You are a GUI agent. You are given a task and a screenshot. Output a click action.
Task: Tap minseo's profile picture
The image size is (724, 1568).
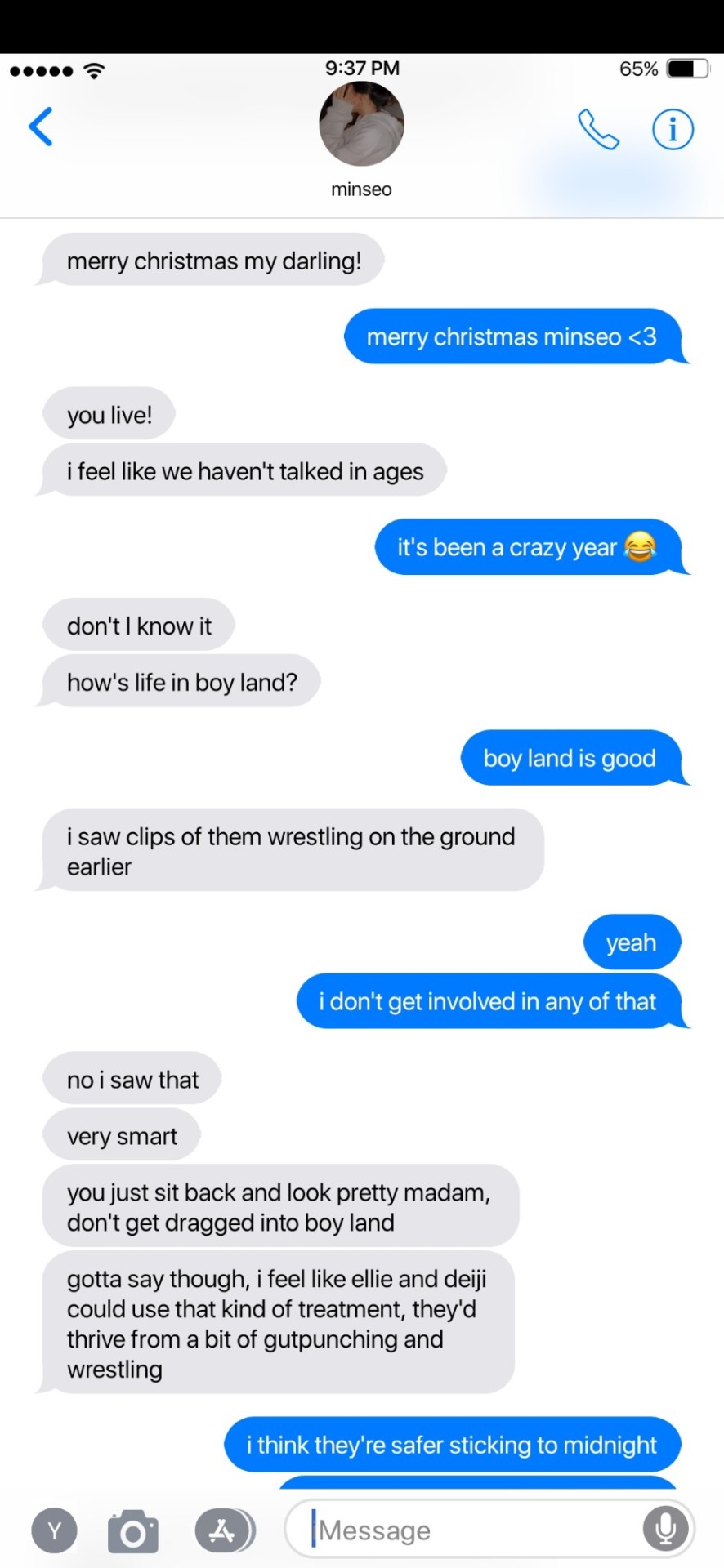point(361,124)
